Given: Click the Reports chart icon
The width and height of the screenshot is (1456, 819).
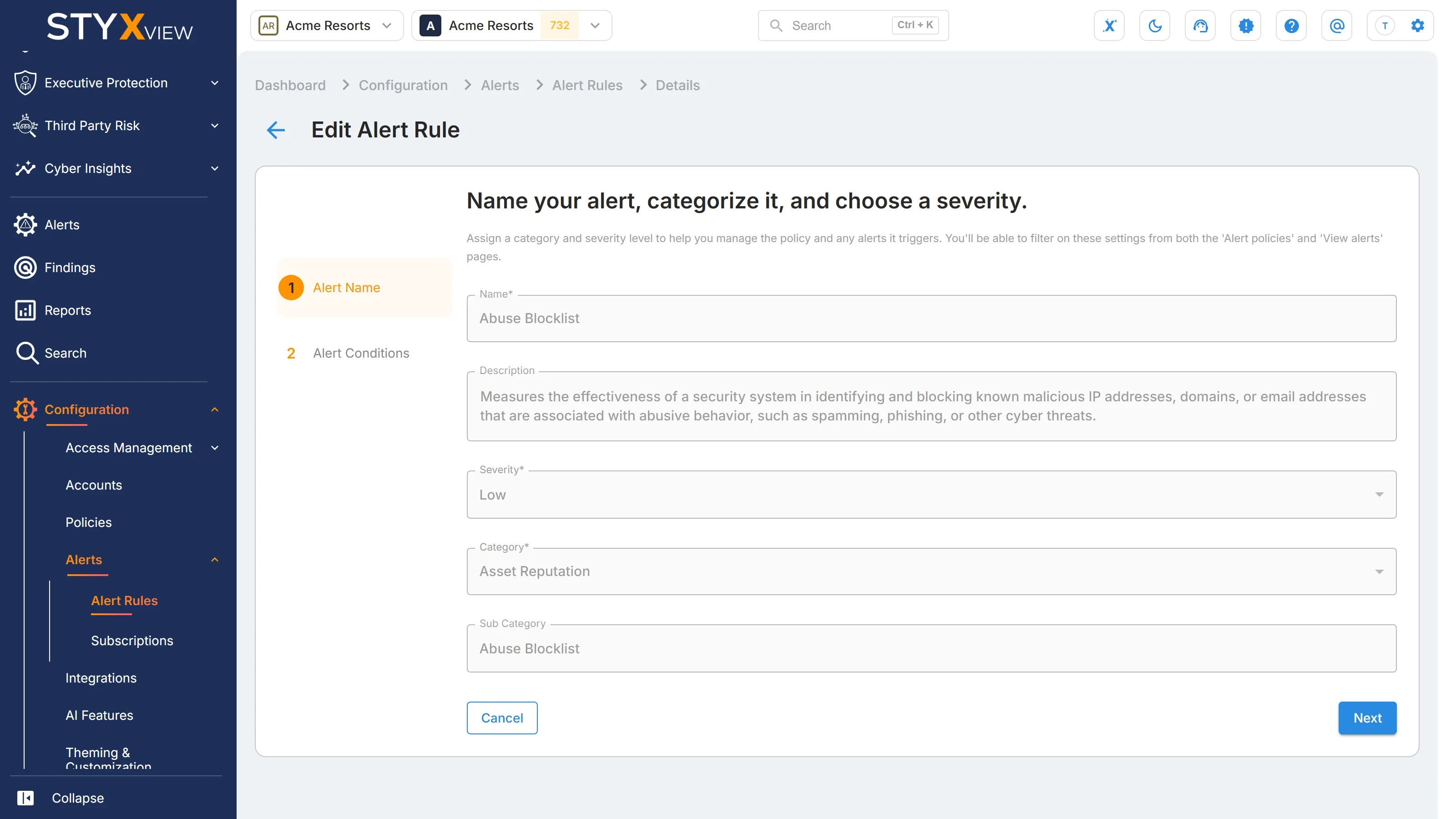Looking at the screenshot, I should [25, 310].
